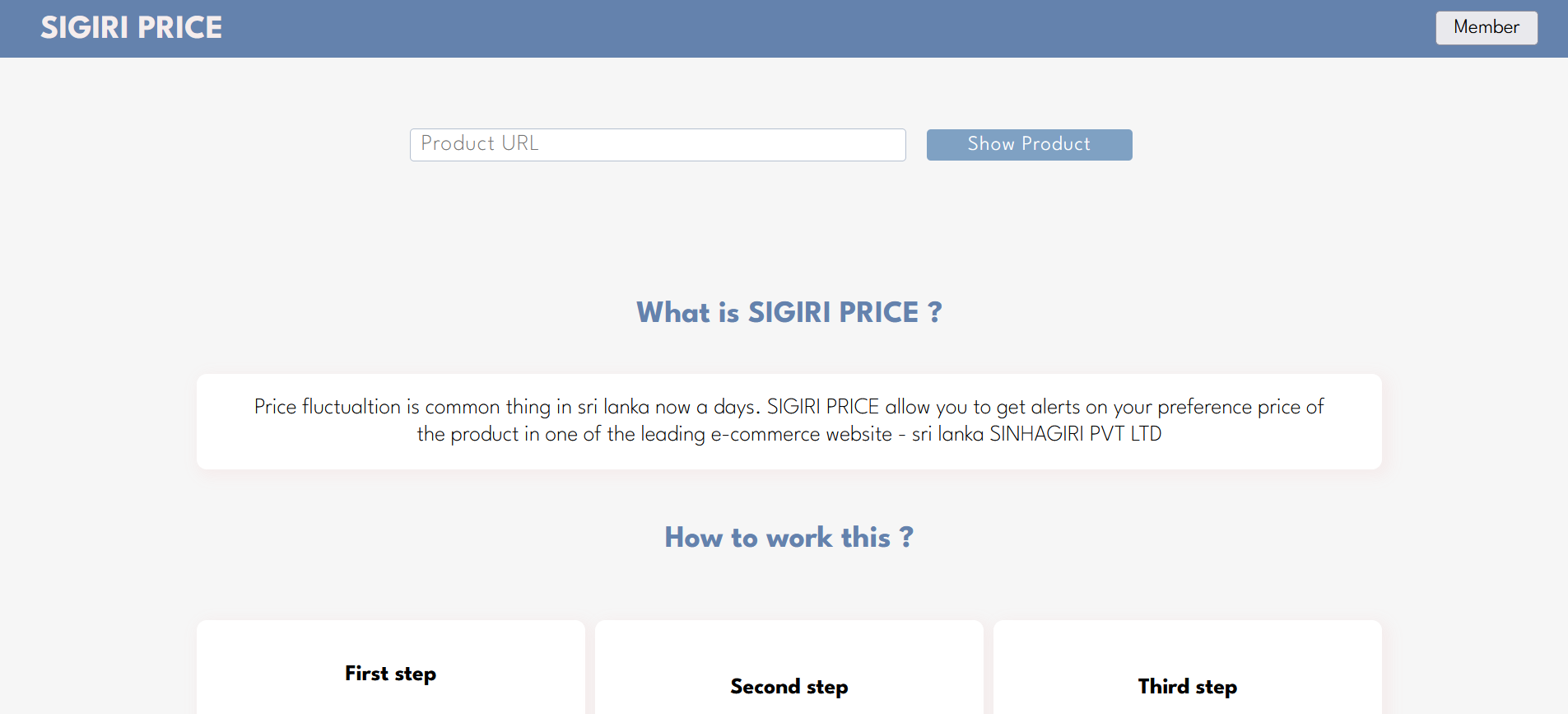1568x714 pixels.
Task: Click the 'Second step' title text
Action: click(x=788, y=687)
